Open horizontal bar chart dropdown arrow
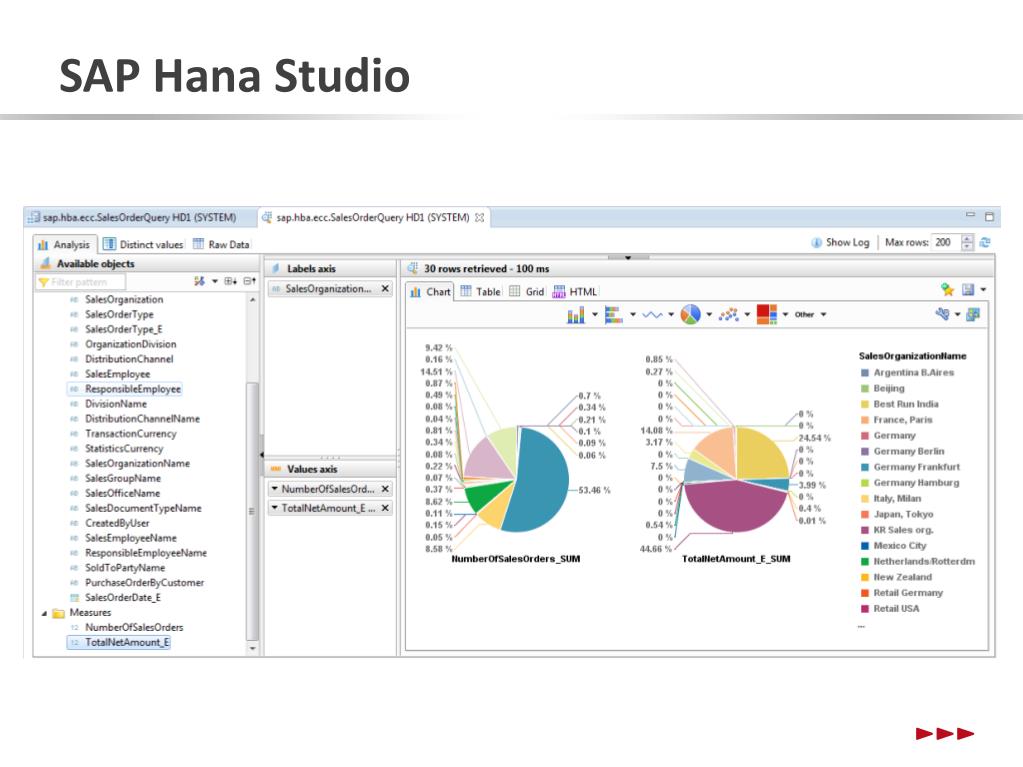1023x767 pixels. tap(632, 314)
